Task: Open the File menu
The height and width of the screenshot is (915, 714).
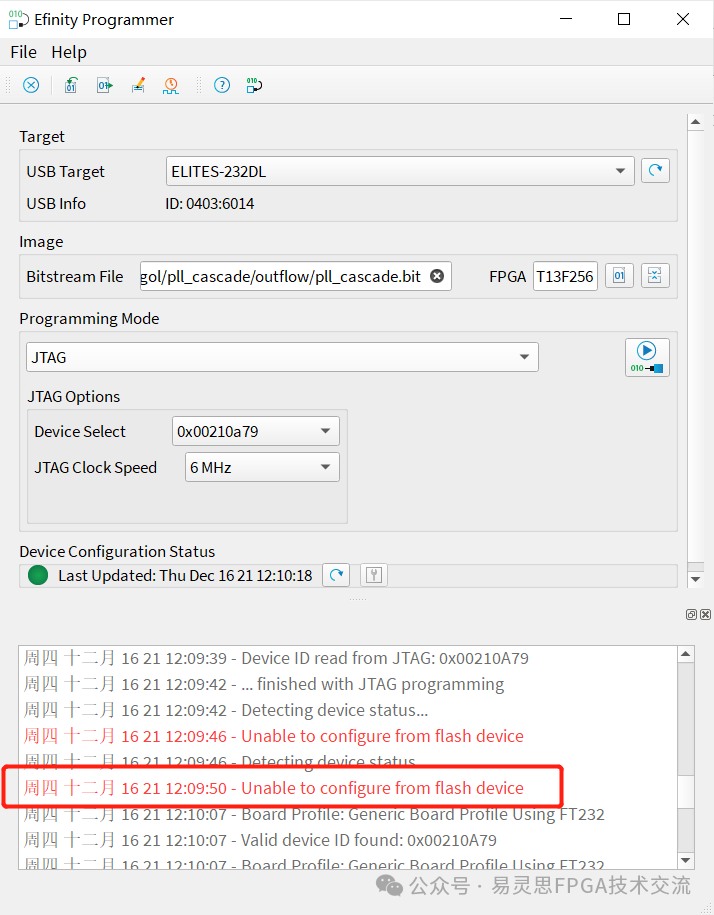Action: pos(23,52)
